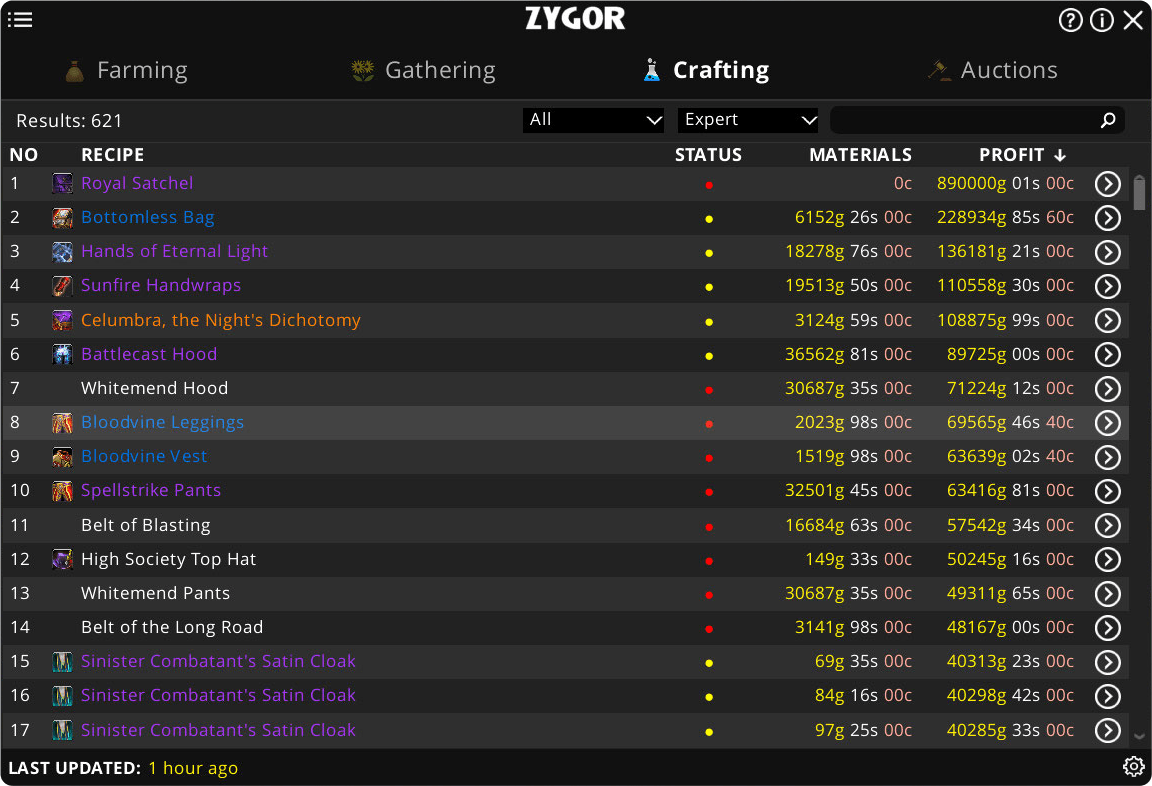Select the Whitemend Pants recipe name
Viewport: 1152px width, 786px height.
click(155, 593)
